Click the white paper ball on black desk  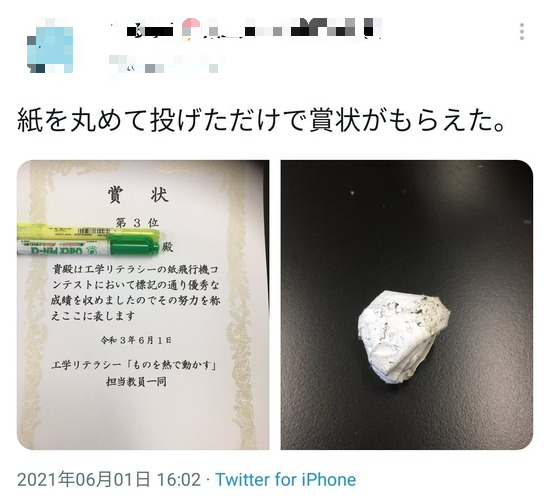pos(403,337)
